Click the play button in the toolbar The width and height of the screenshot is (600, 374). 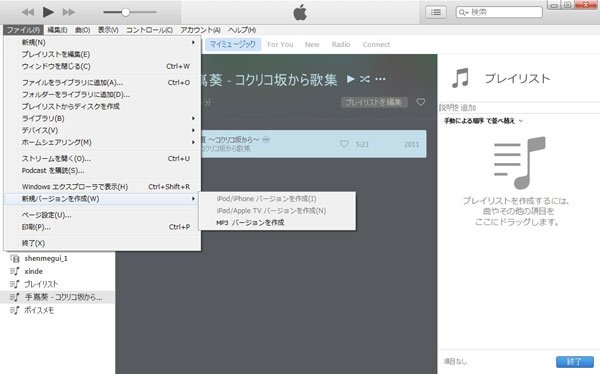48,12
